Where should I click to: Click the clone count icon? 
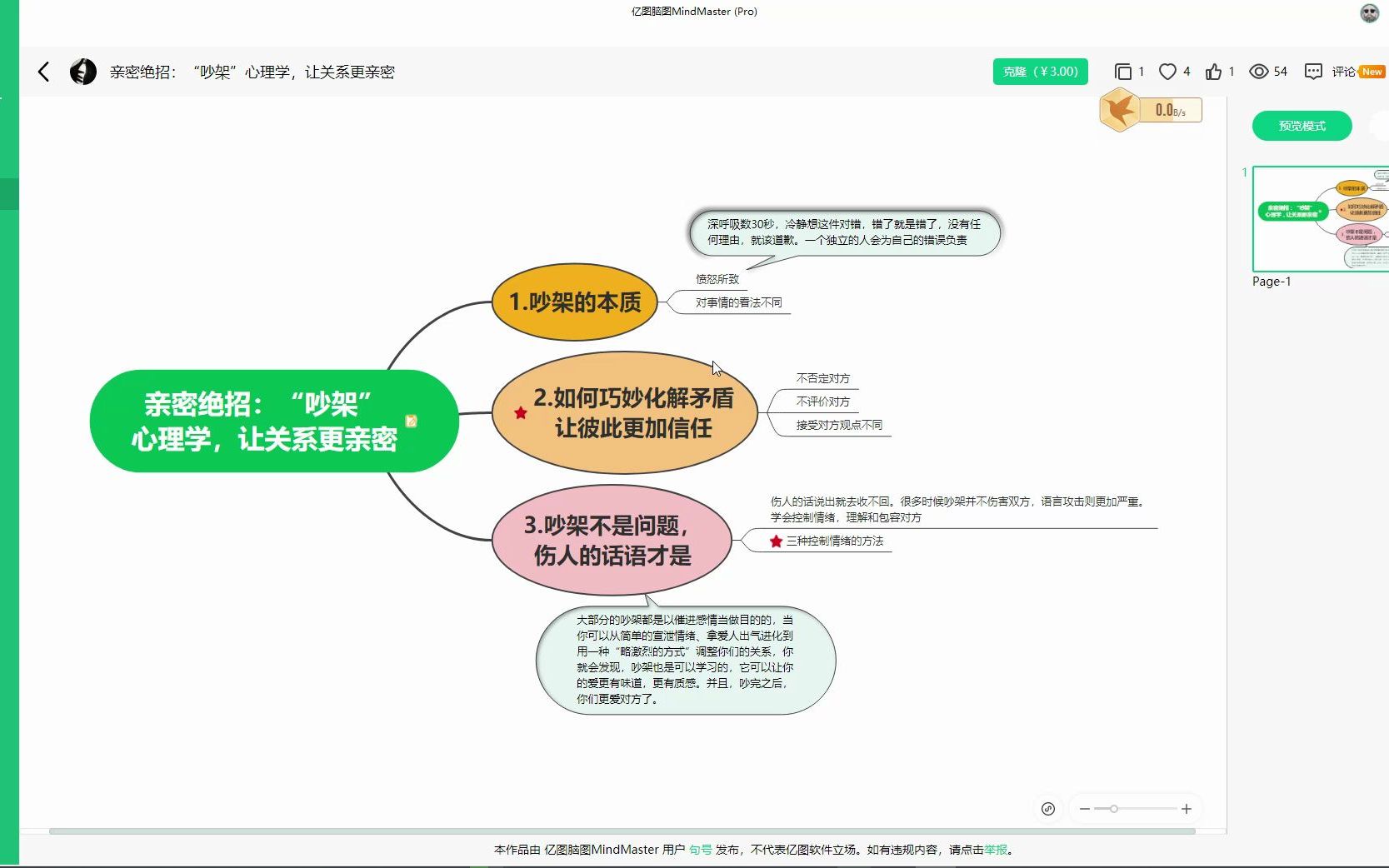1124,72
